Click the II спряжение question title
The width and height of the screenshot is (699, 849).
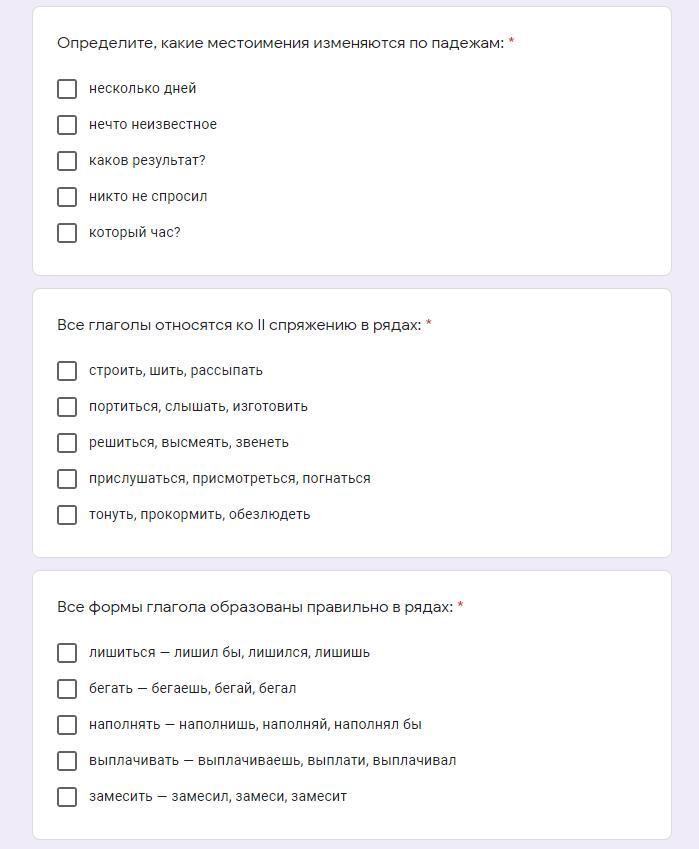[239, 325]
